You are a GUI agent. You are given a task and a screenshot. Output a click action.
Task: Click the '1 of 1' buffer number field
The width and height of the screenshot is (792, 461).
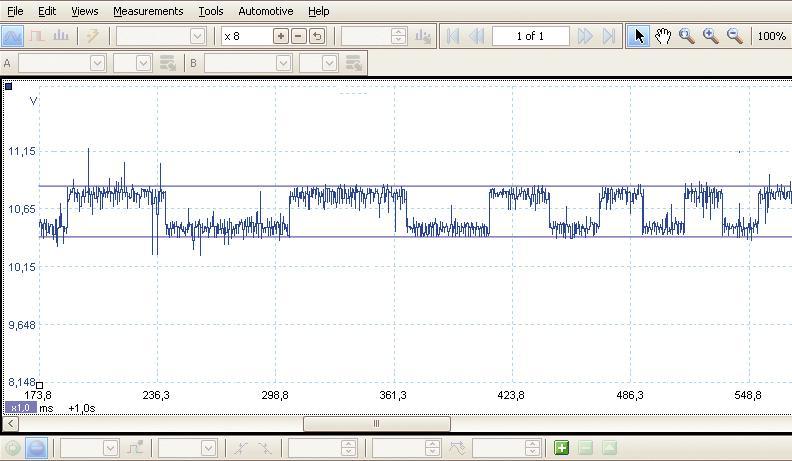point(530,36)
